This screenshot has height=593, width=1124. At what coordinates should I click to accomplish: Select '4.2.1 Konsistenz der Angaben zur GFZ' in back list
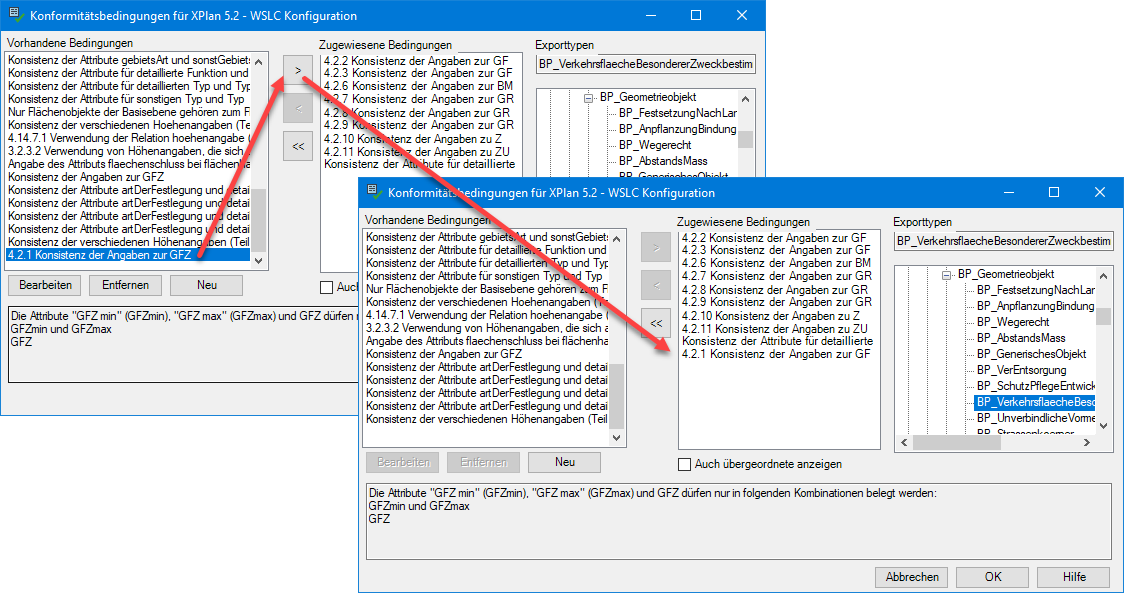(99, 255)
